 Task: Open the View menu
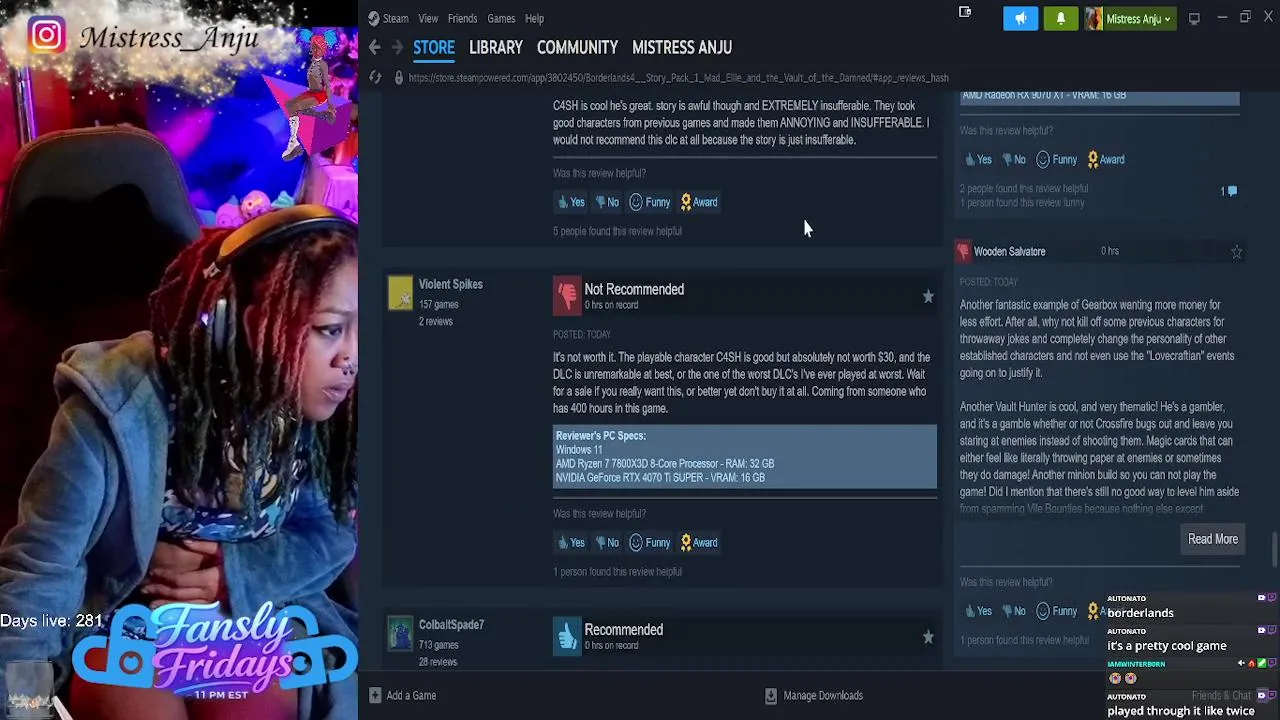point(428,18)
